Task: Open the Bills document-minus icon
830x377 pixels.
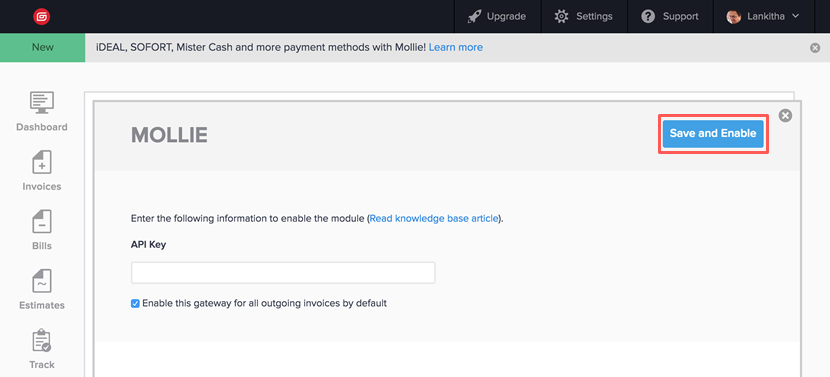Action: coord(41,221)
